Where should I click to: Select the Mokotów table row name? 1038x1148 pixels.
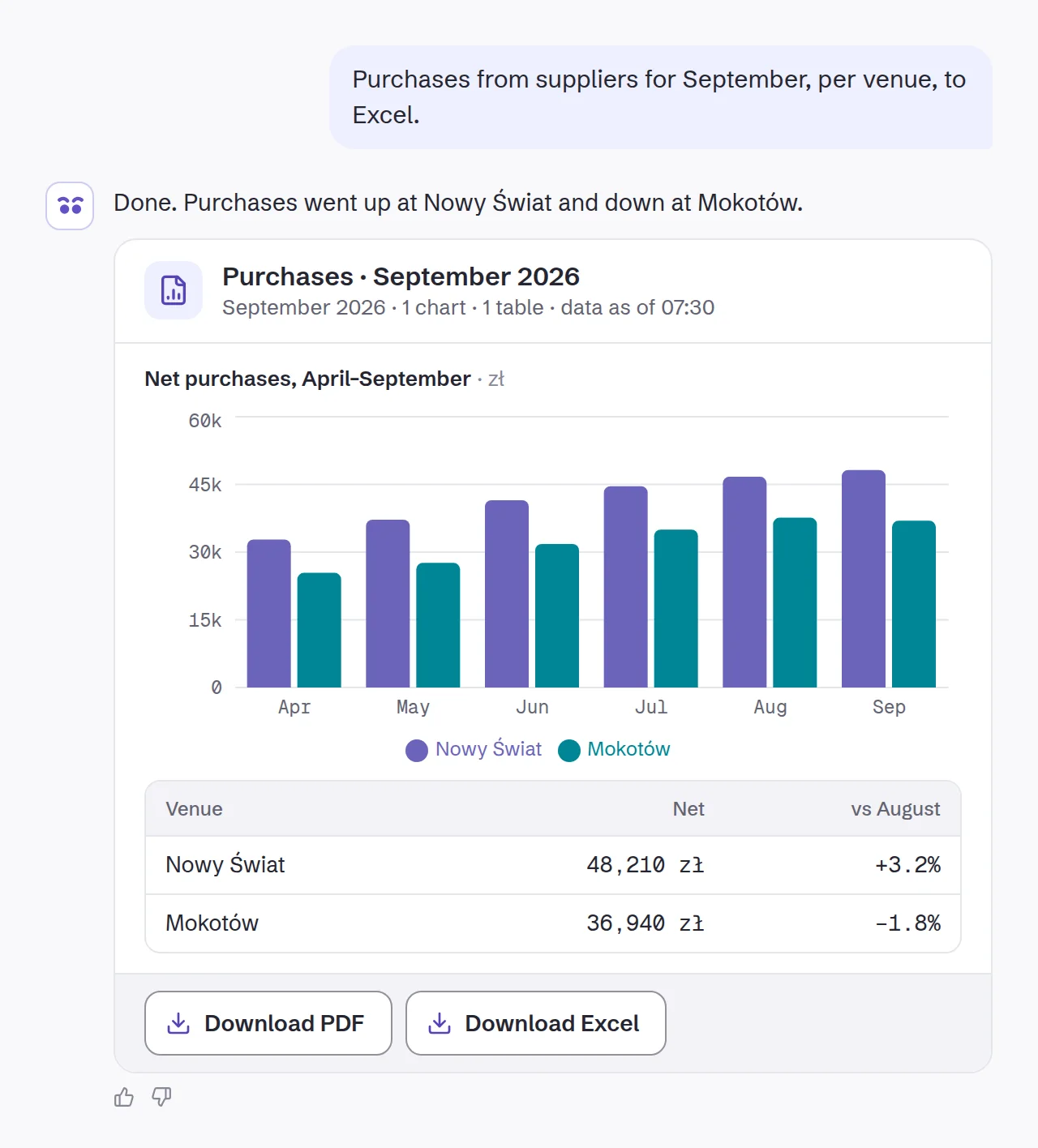[x=212, y=923]
